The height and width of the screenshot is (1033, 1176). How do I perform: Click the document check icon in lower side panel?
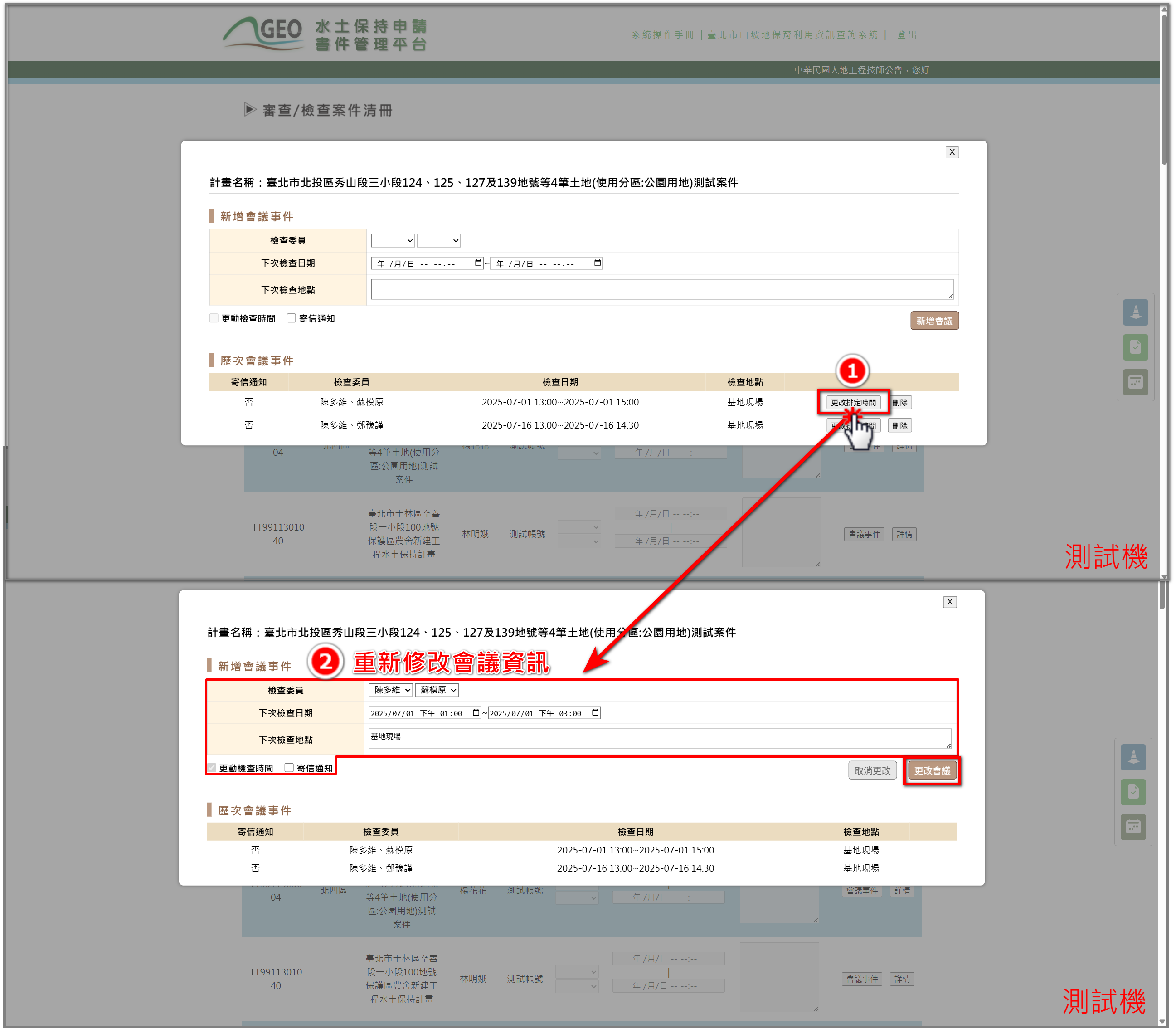point(1132,792)
